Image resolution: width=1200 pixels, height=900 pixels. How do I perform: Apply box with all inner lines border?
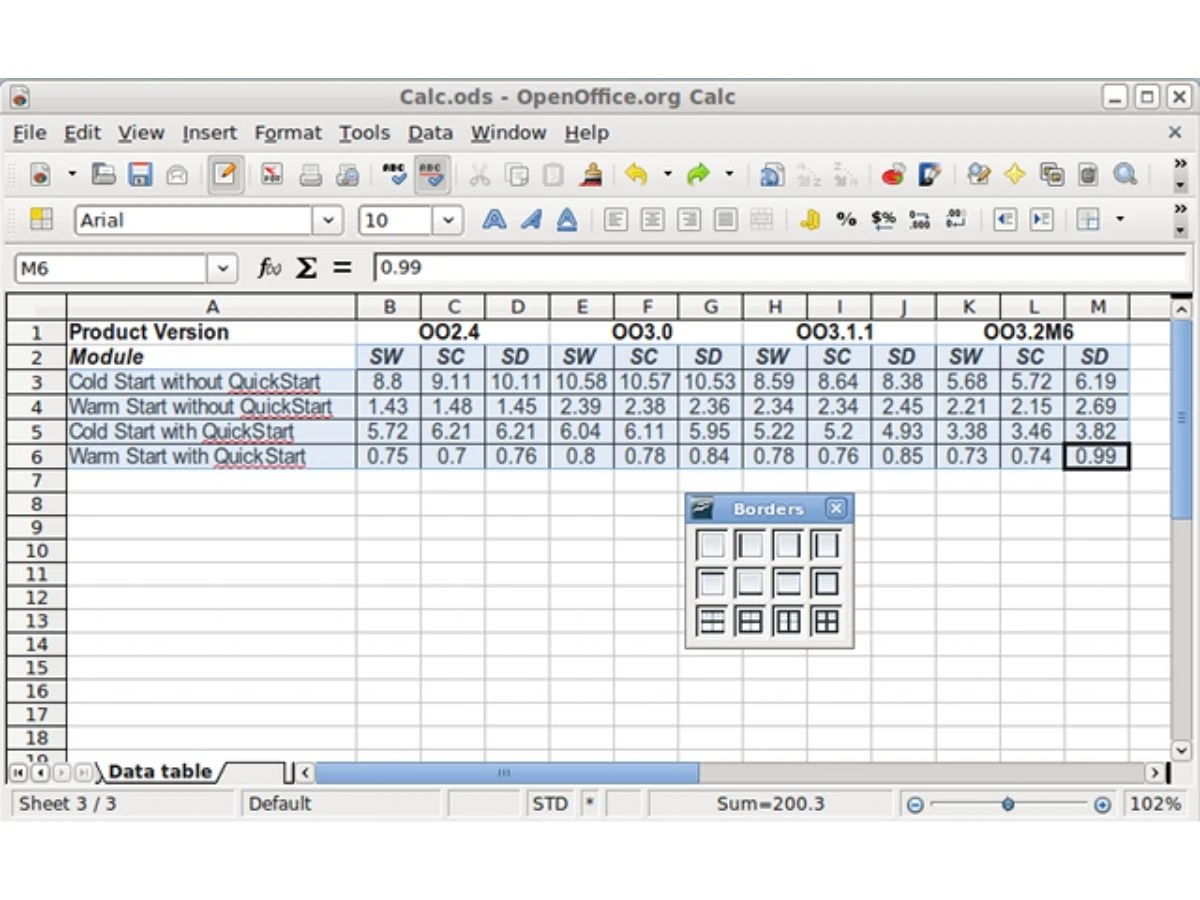click(827, 621)
